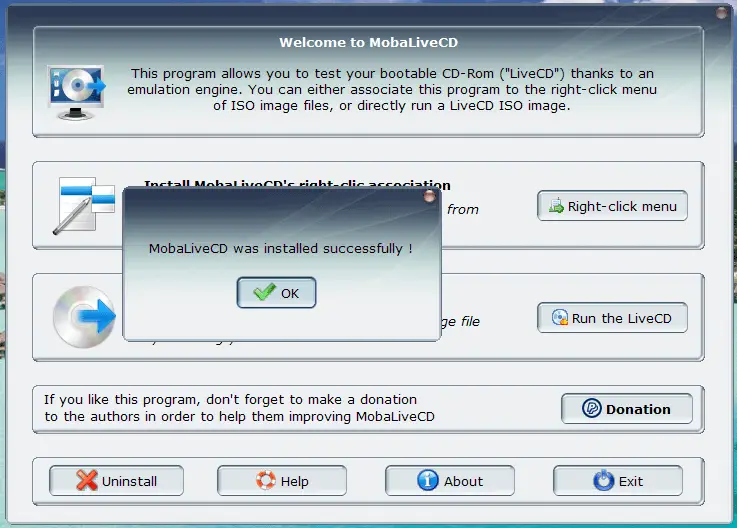The height and width of the screenshot is (528, 737).
Task: Click the program description paragraph
Action: click(x=392, y=89)
